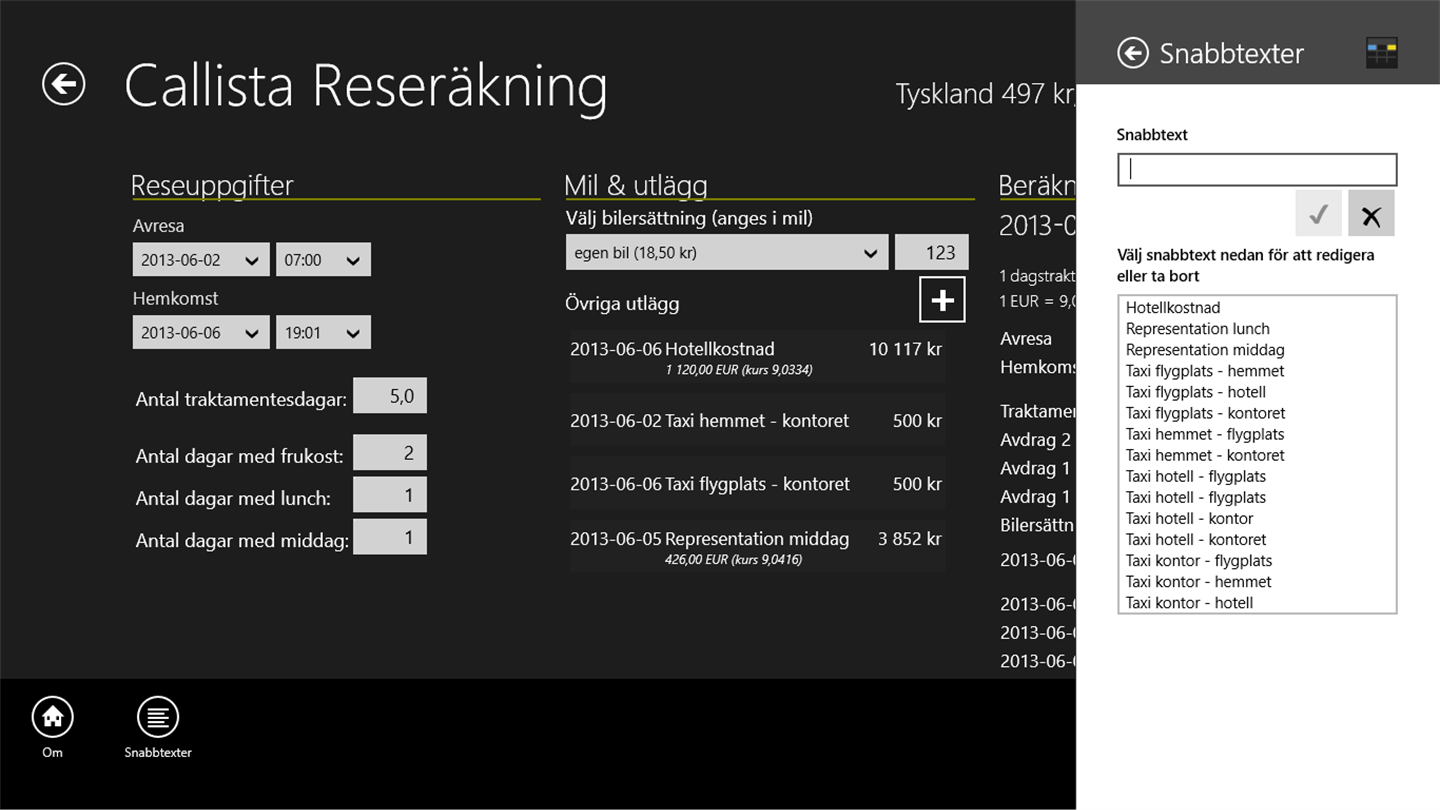Screen dimensions: 1440x810
Task: Select the Representation middag 3 852 kr expense
Action: click(757, 547)
